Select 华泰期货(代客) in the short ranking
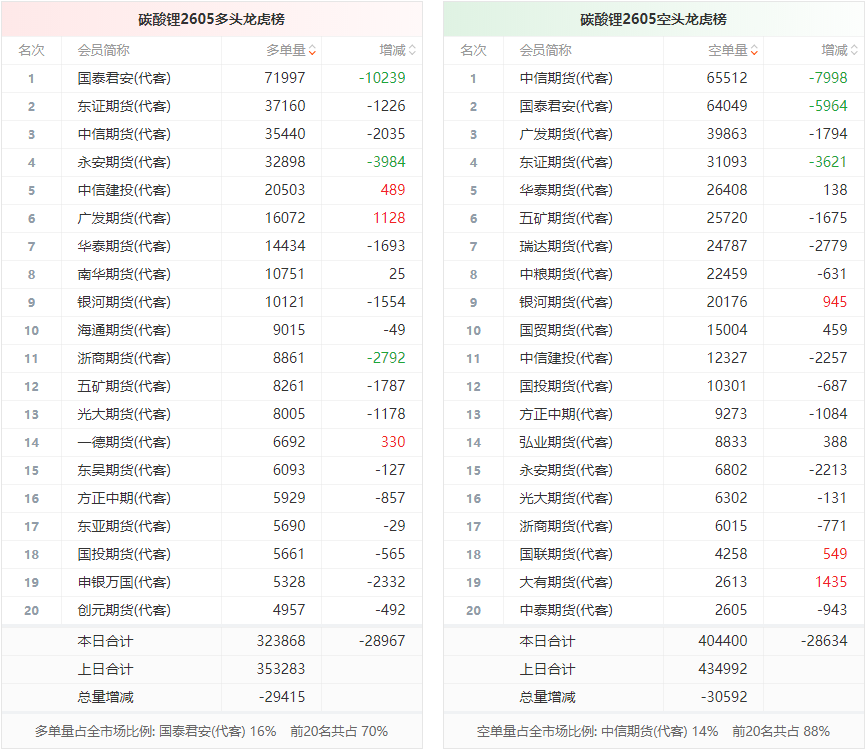The width and height of the screenshot is (868, 752). [x=566, y=190]
